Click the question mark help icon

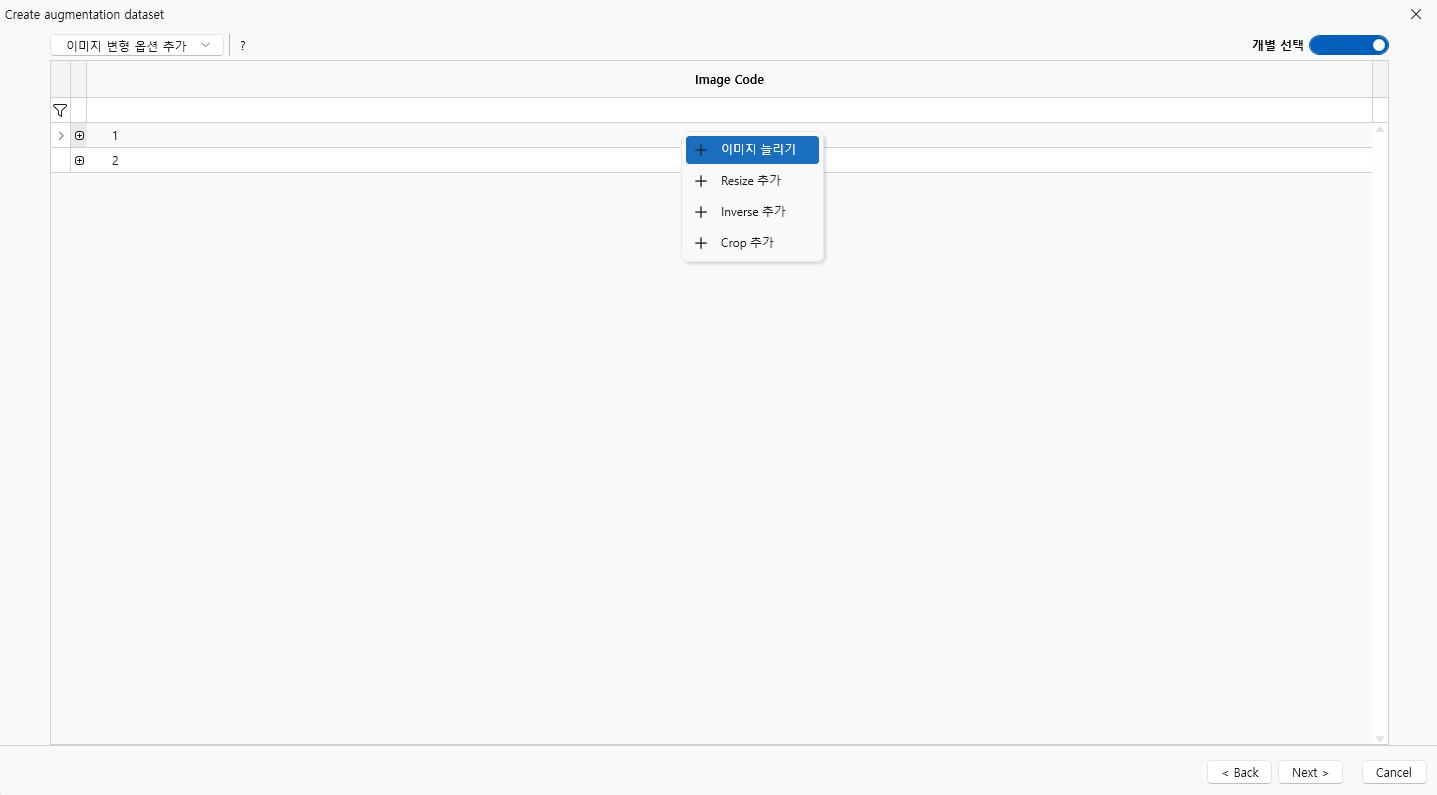click(243, 46)
